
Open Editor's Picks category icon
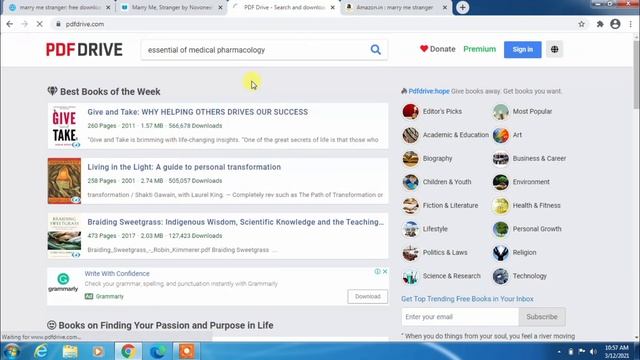click(410, 111)
